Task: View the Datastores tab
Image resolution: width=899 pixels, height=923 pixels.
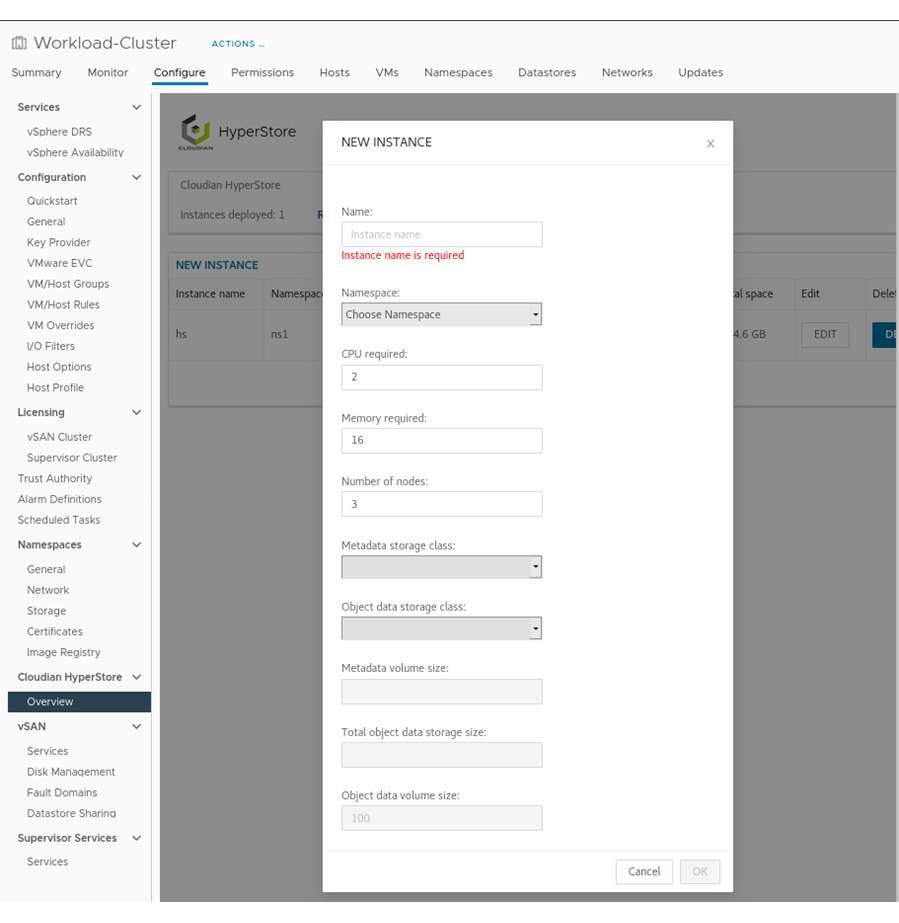Action: (x=547, y=72)
